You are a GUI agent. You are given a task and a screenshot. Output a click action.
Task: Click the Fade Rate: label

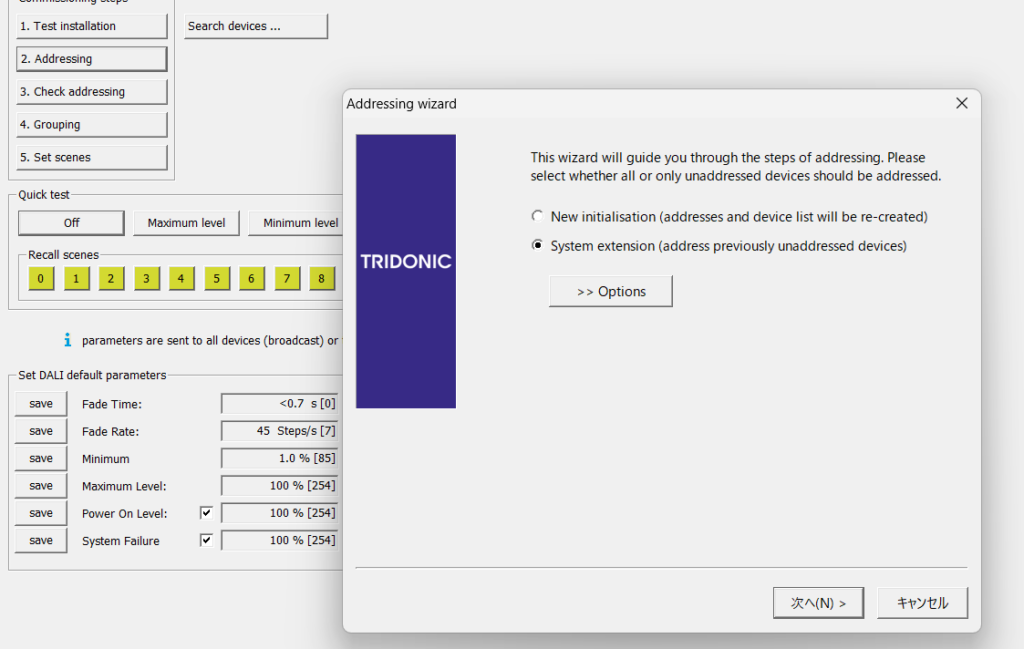tap(110, 432)
